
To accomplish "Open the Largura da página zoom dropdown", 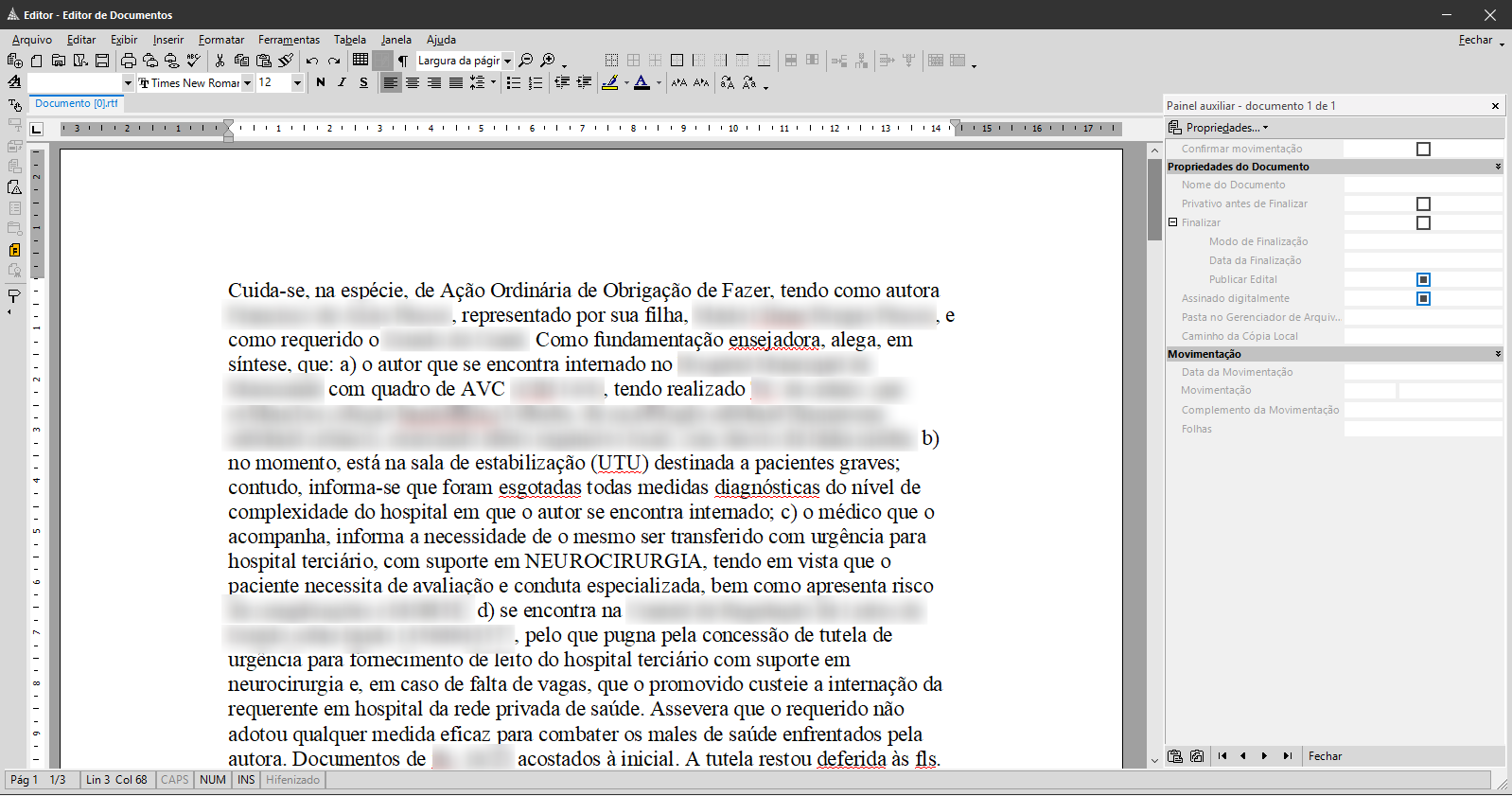I will coord(507,61).
